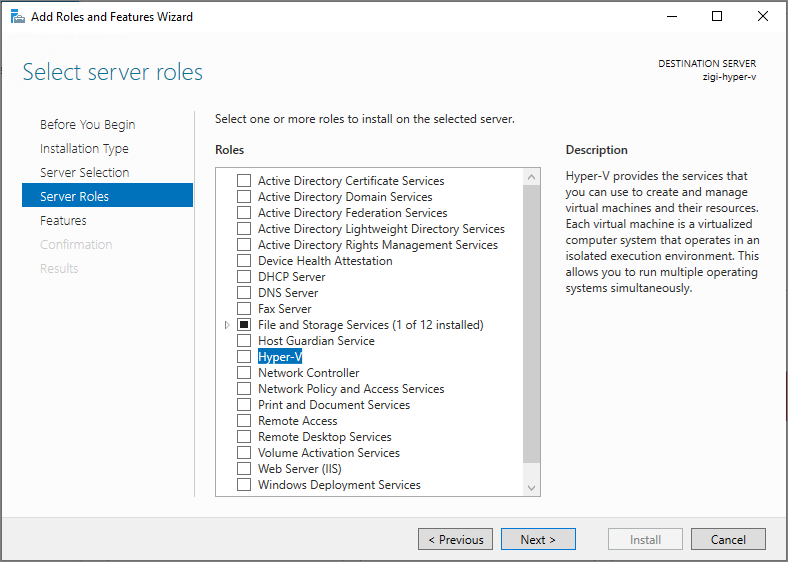Screen dimensions: 788x562
Task: Cancel the wizard
Action: (728, 539)
